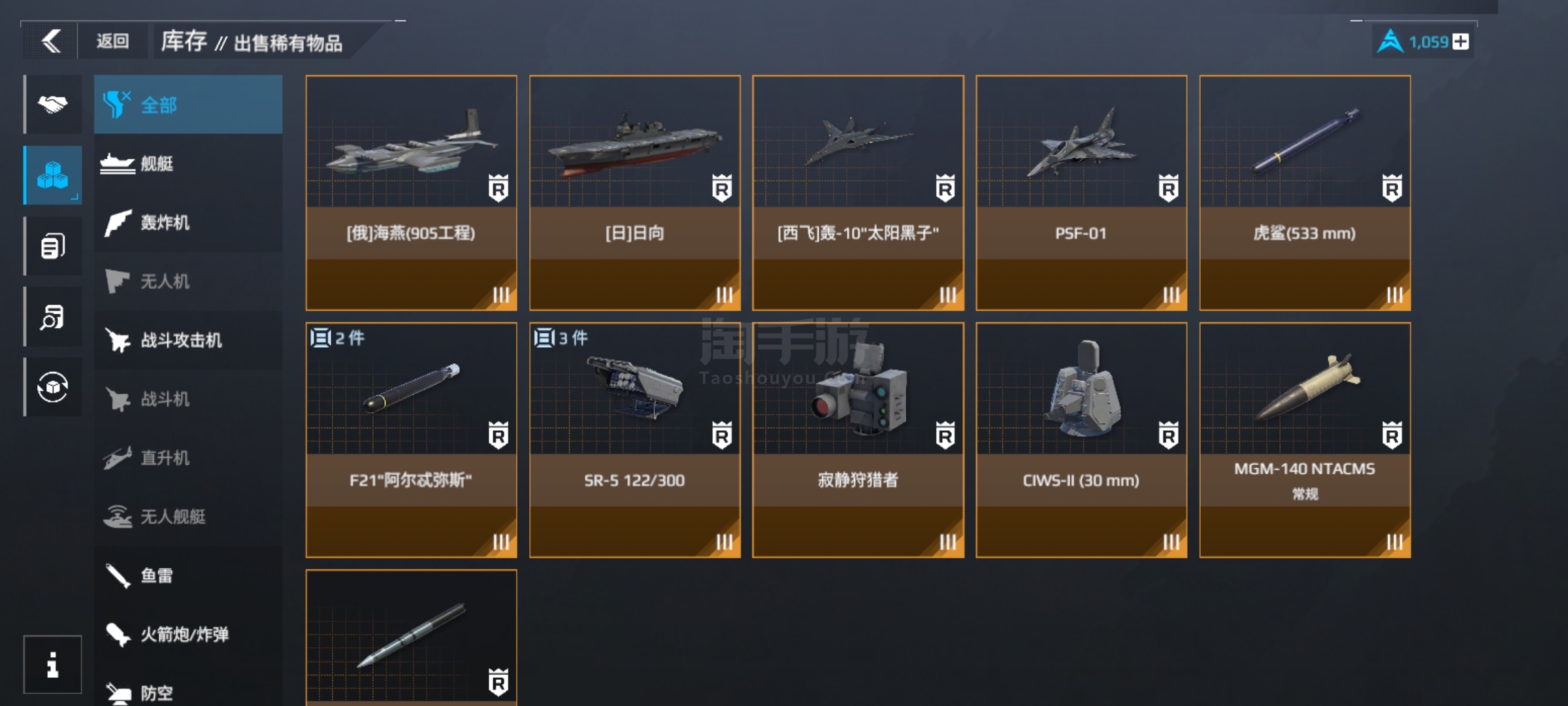Open the stacked documents sidebar icon

tap(53, 246)
